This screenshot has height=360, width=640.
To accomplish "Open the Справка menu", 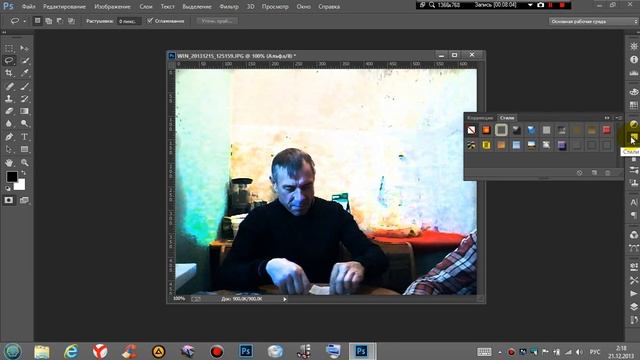I will pyautogui.click(x=329, y=7).
